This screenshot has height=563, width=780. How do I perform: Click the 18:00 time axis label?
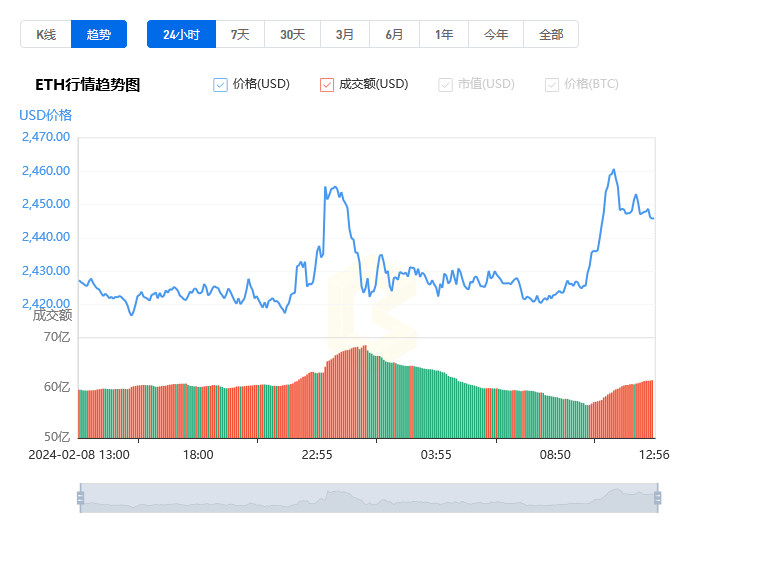(198, 455)
